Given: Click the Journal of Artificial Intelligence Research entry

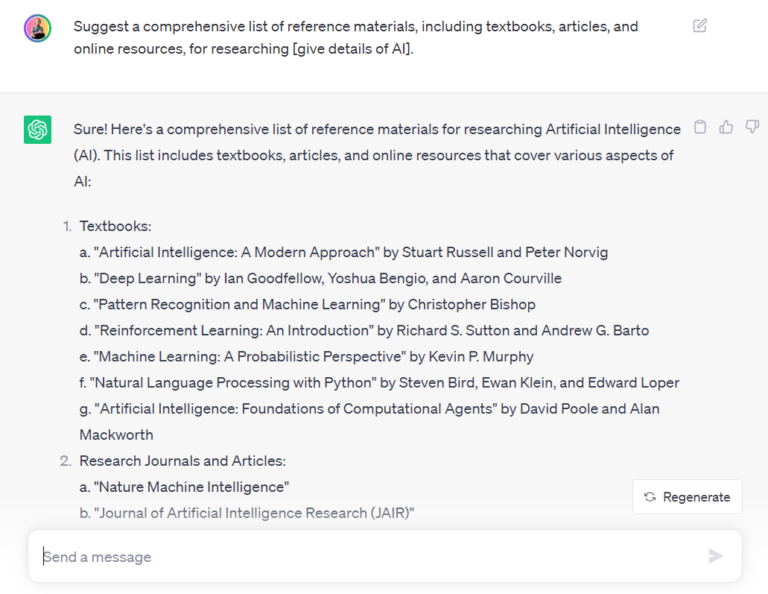Looking at the screenshot, I should coord(246,513).
